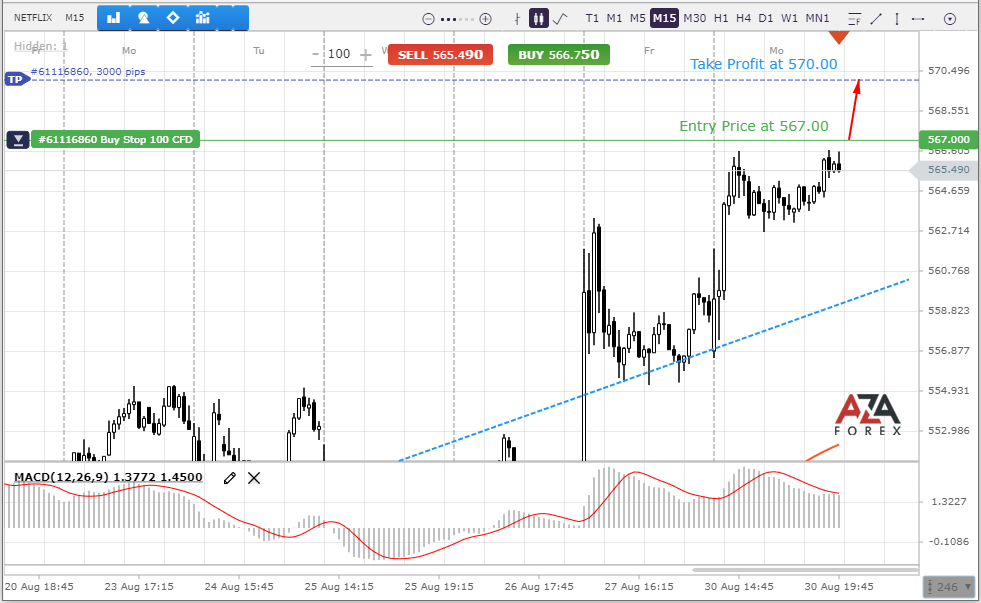Open the 246 bars dropdown
The width and height of the screenshot is (981, 603).
(948, 587)
